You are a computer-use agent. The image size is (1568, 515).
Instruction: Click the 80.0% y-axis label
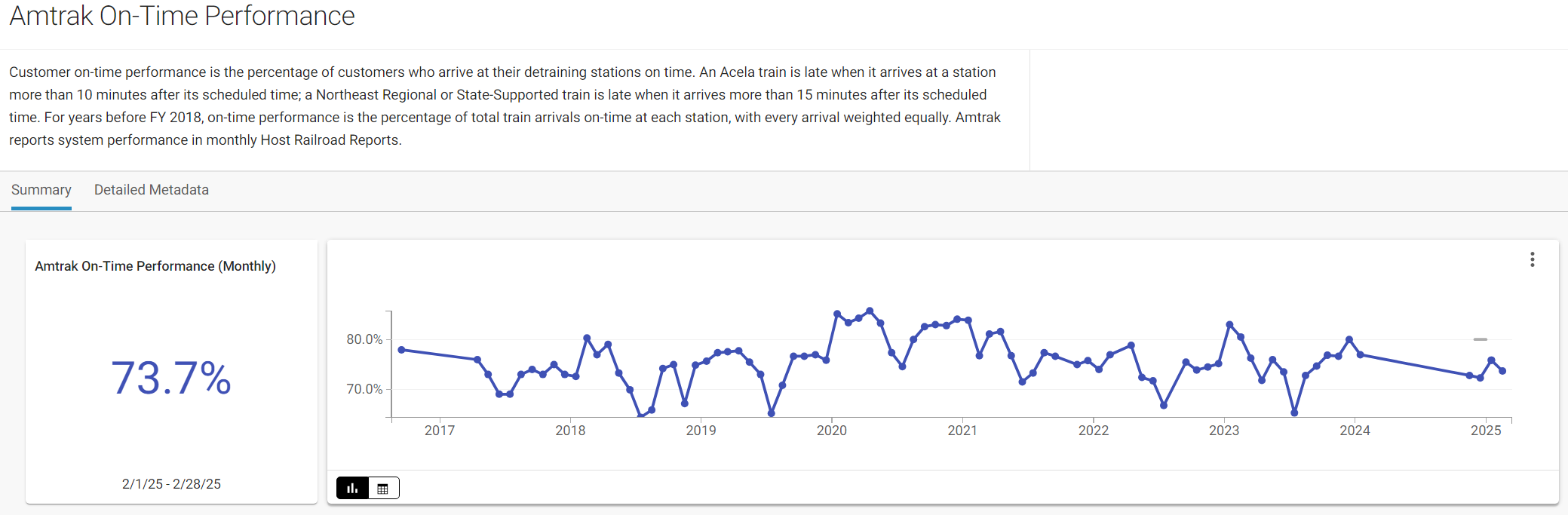point(364,339)
